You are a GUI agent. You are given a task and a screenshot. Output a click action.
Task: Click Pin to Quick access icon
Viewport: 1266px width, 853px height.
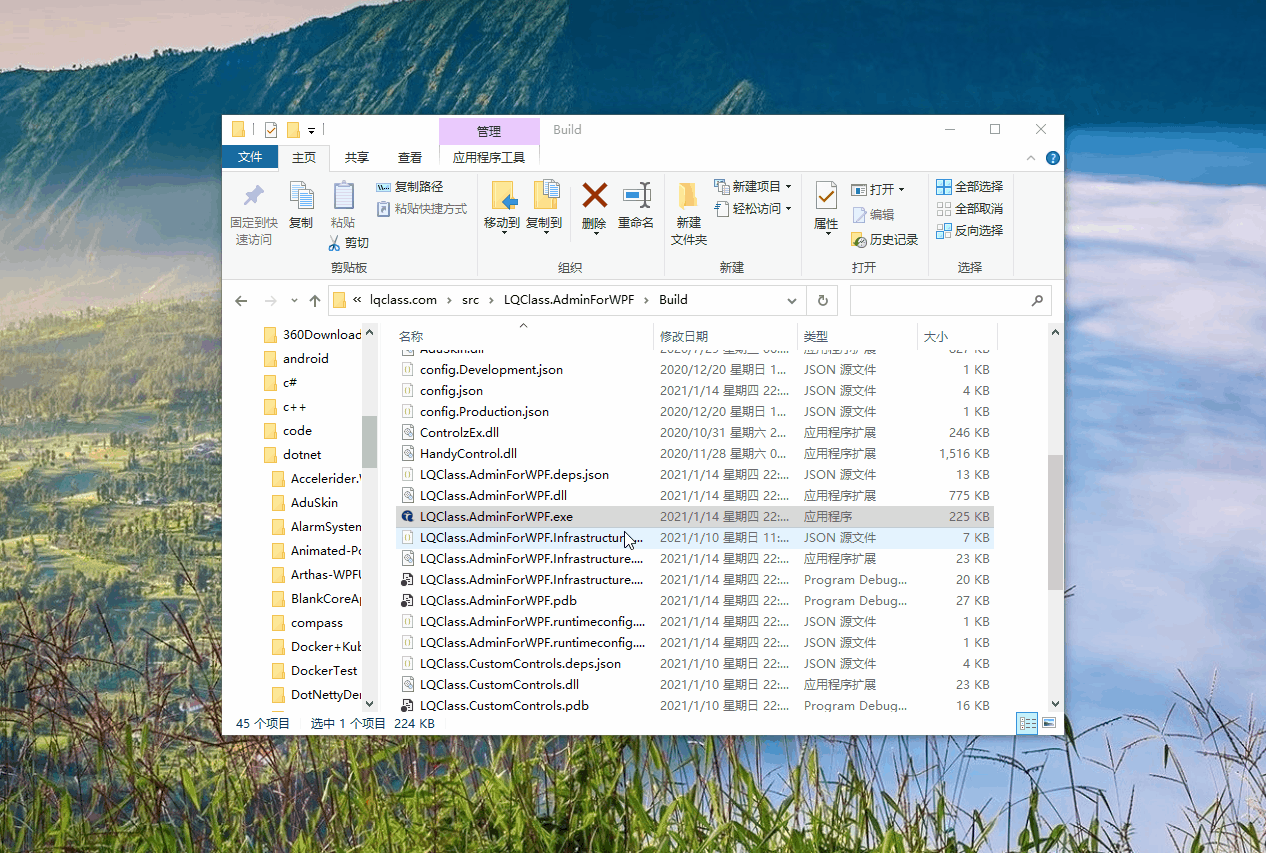tap(254, 195)
